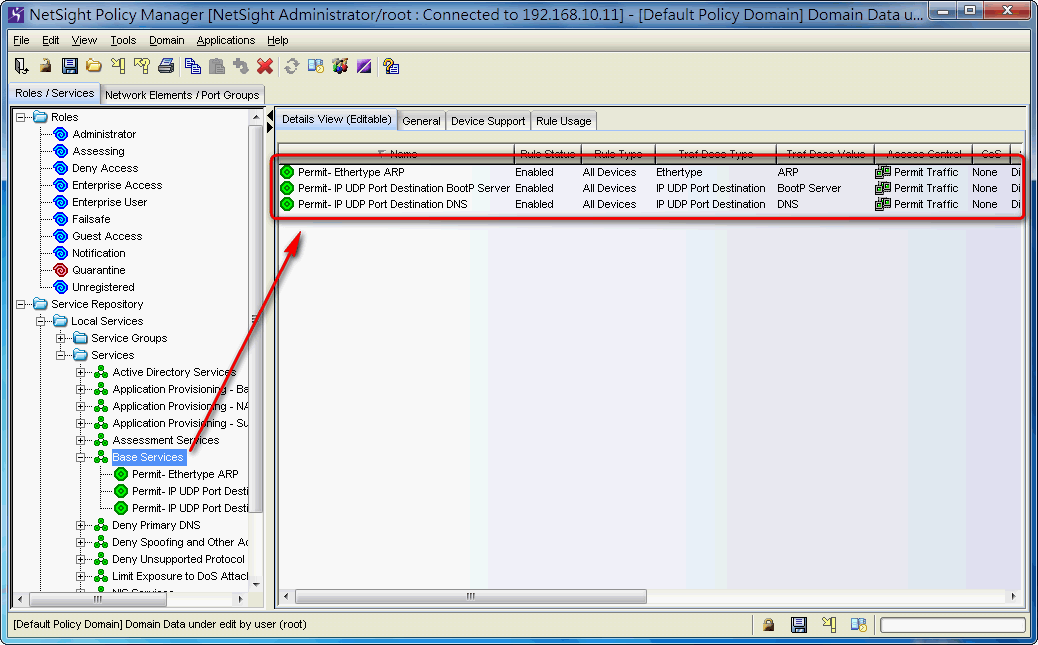Click the red X Delete toolbar icon
Viewport: 1038px width, 645px height.
[x=265, y=66]
